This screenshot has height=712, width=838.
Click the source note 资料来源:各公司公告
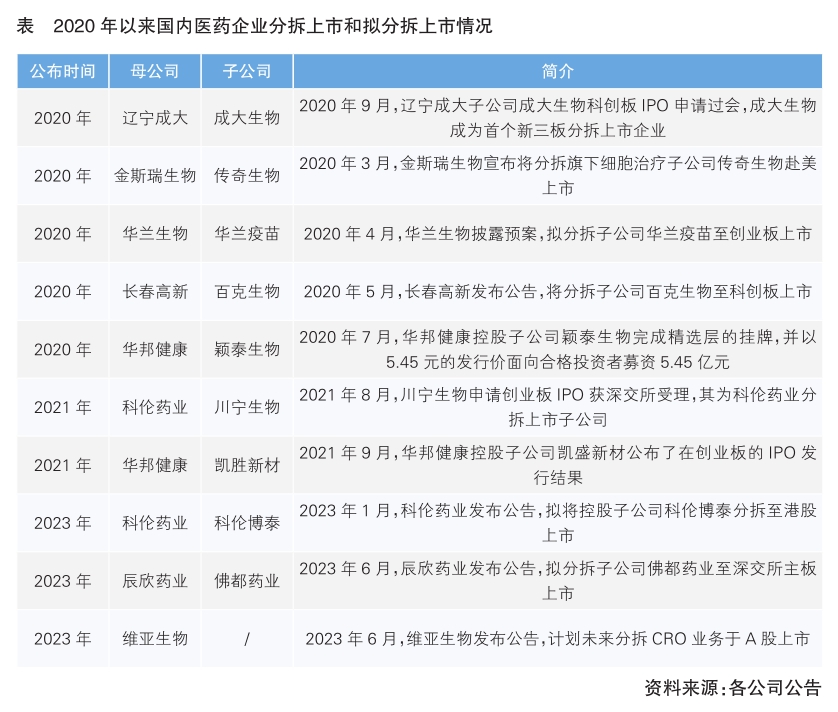[732, 687]
